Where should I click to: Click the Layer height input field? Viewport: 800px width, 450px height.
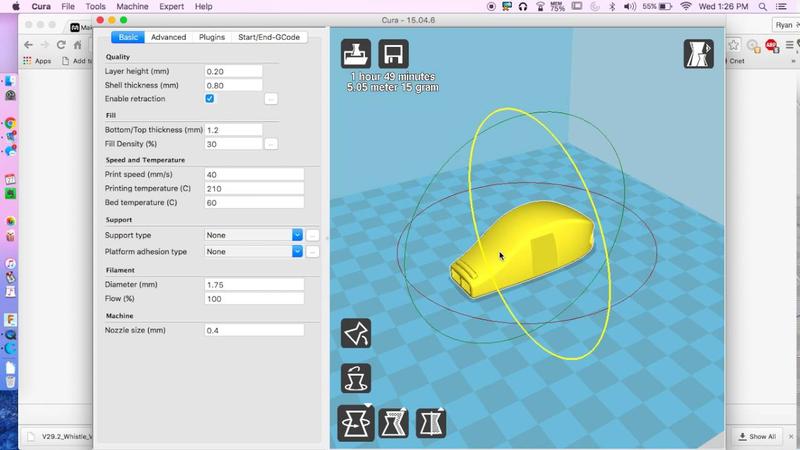tap(233, 72)
